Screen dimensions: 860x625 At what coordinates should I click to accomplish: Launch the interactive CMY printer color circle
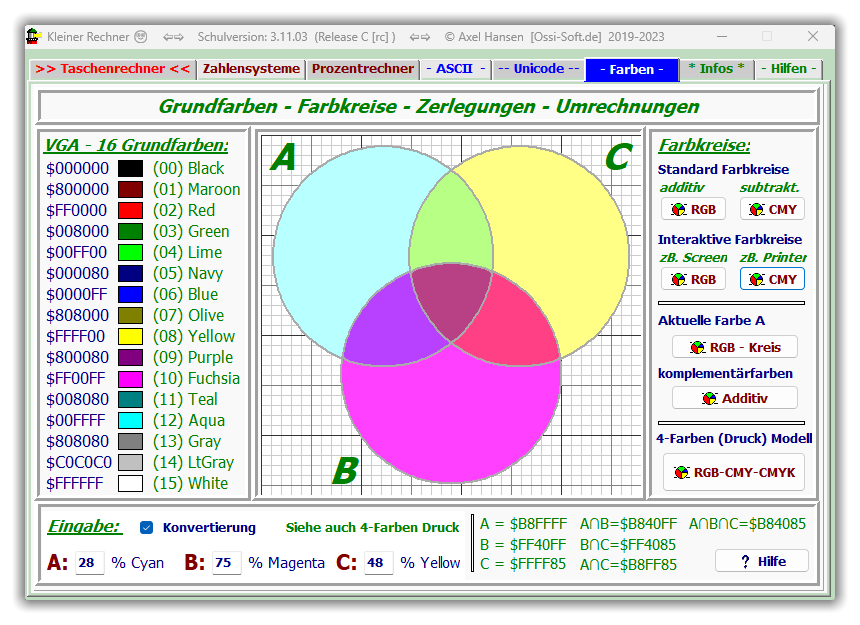click(x=772, y=279)
